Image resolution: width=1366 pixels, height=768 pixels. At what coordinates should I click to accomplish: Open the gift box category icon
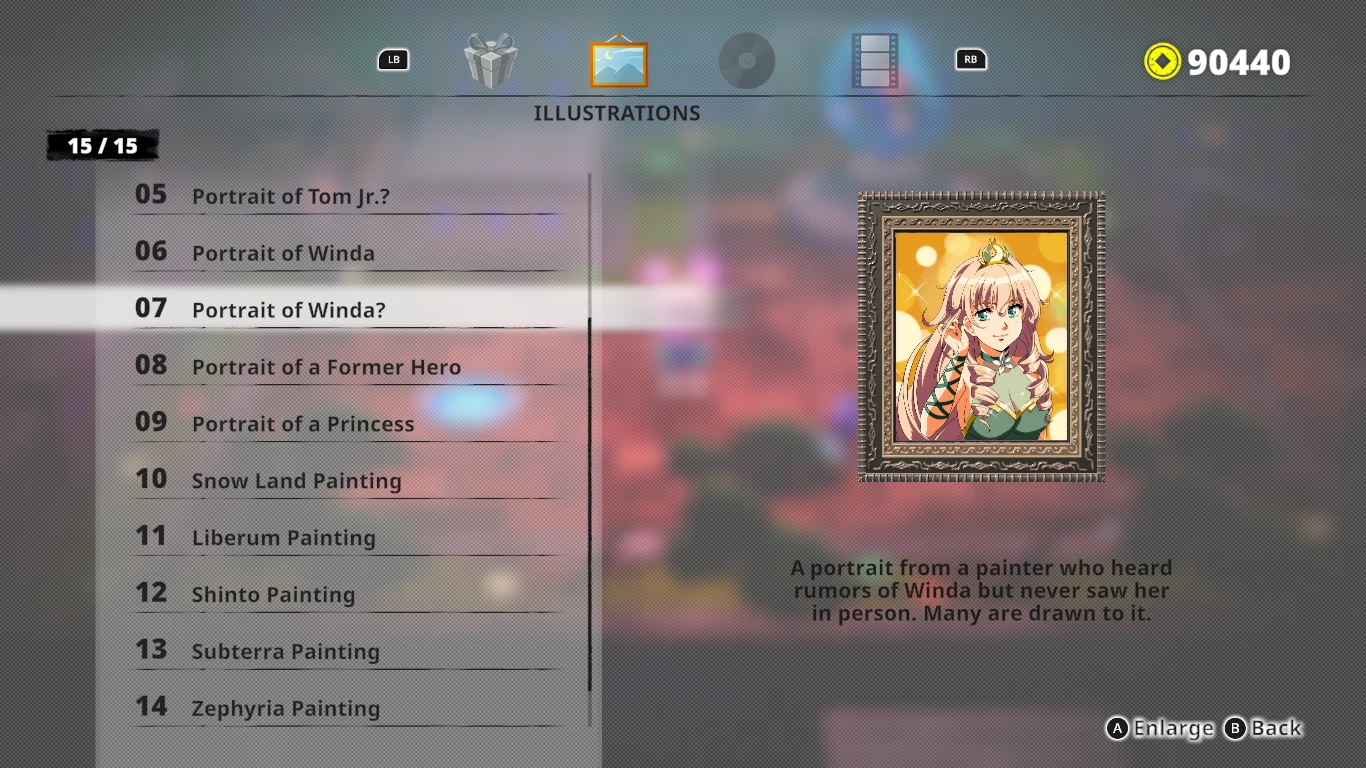point(490,61)
